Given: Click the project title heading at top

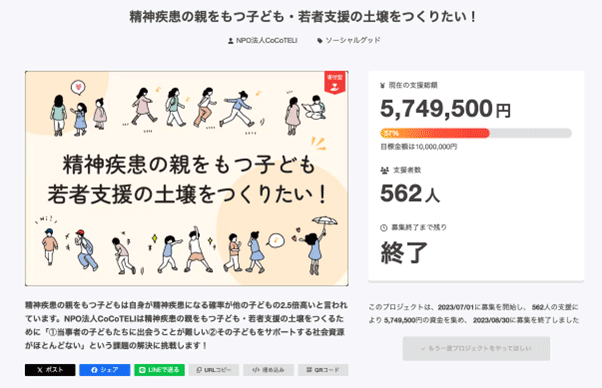Looking at the screenshot, I should [x=303, y=17].
